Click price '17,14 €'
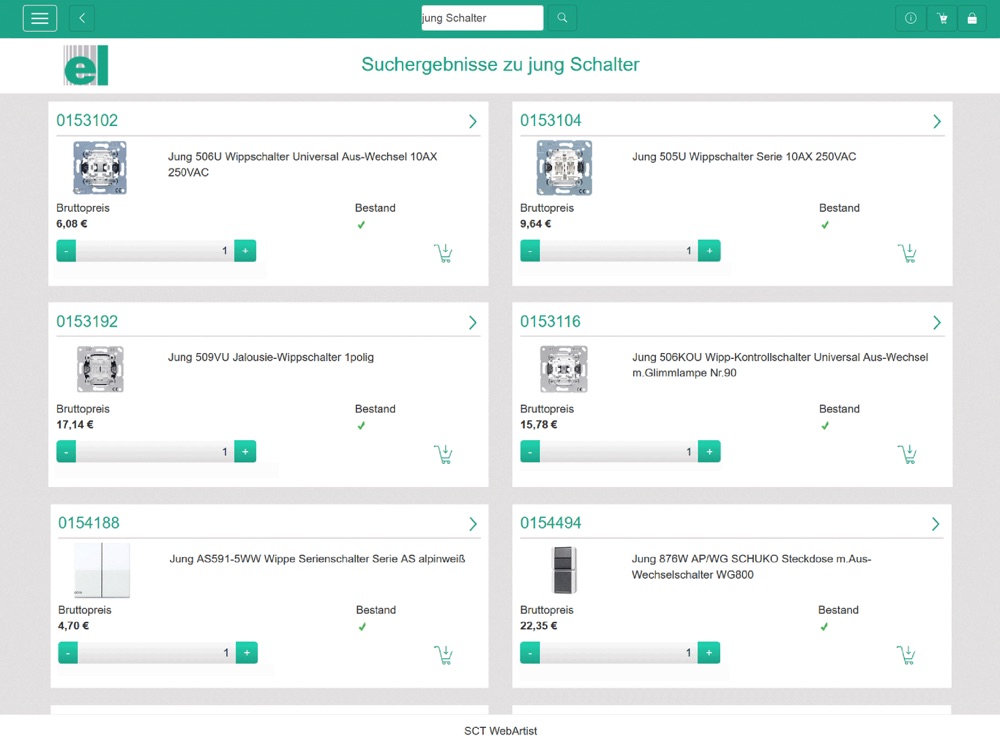 tap(75, 425)
